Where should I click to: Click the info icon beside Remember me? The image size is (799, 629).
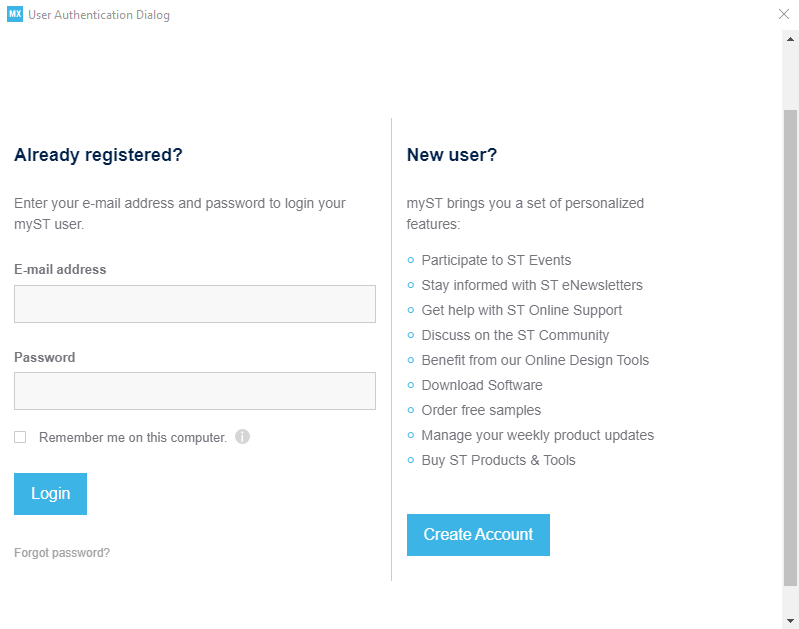242,437
